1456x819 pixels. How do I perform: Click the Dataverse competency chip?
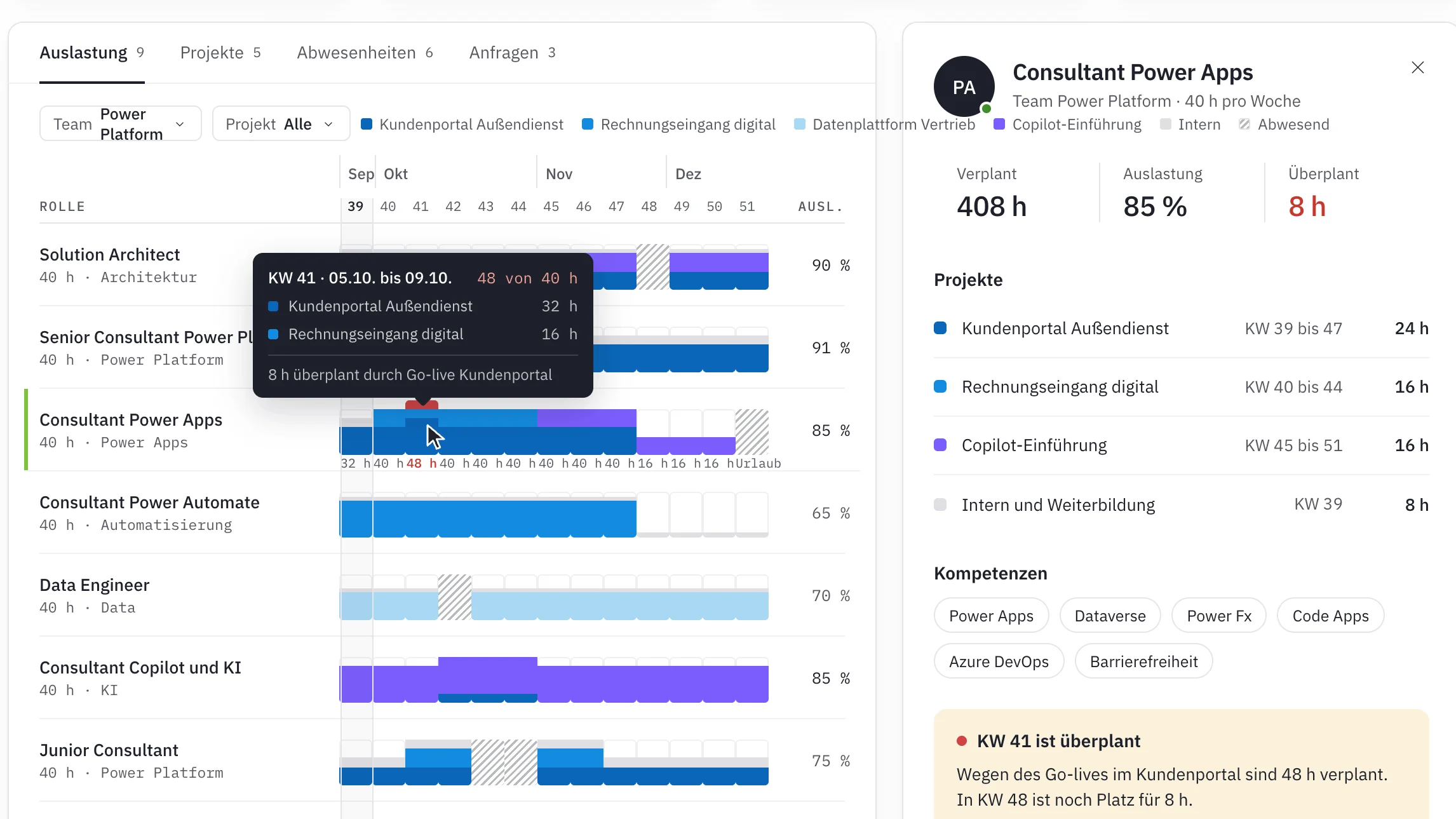[x=1110, y=616]
